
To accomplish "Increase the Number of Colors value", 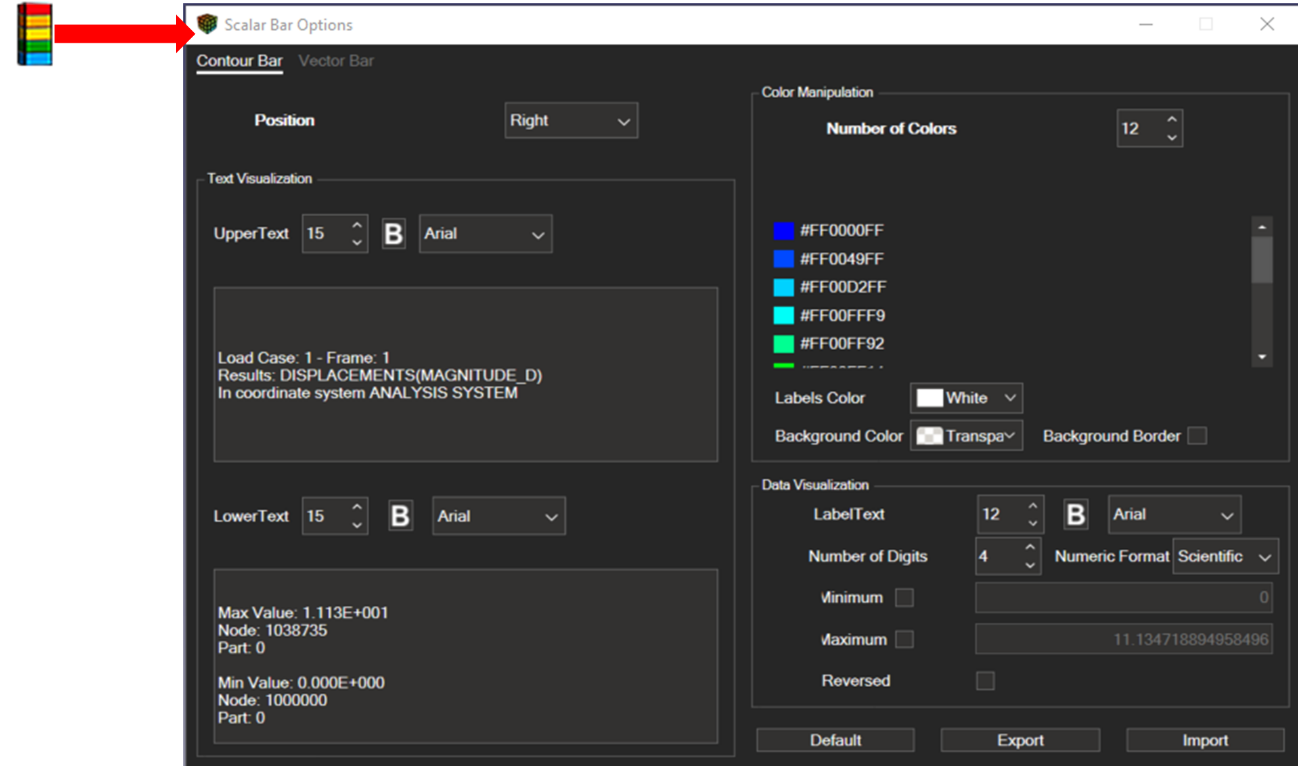I will tap(1172, 120).
